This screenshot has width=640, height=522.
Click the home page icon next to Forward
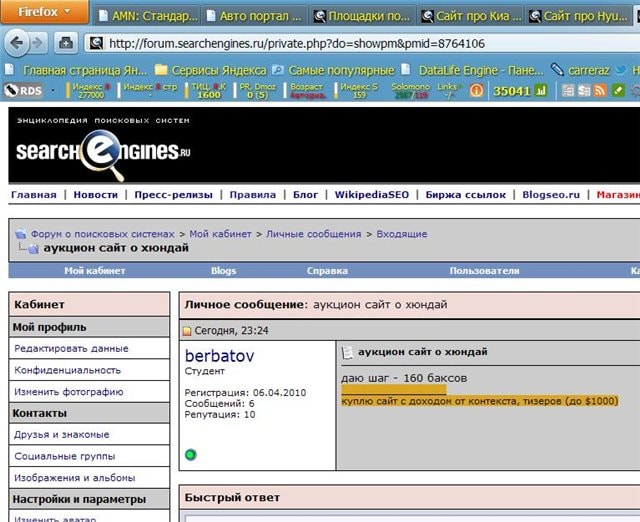coord(66,43)
